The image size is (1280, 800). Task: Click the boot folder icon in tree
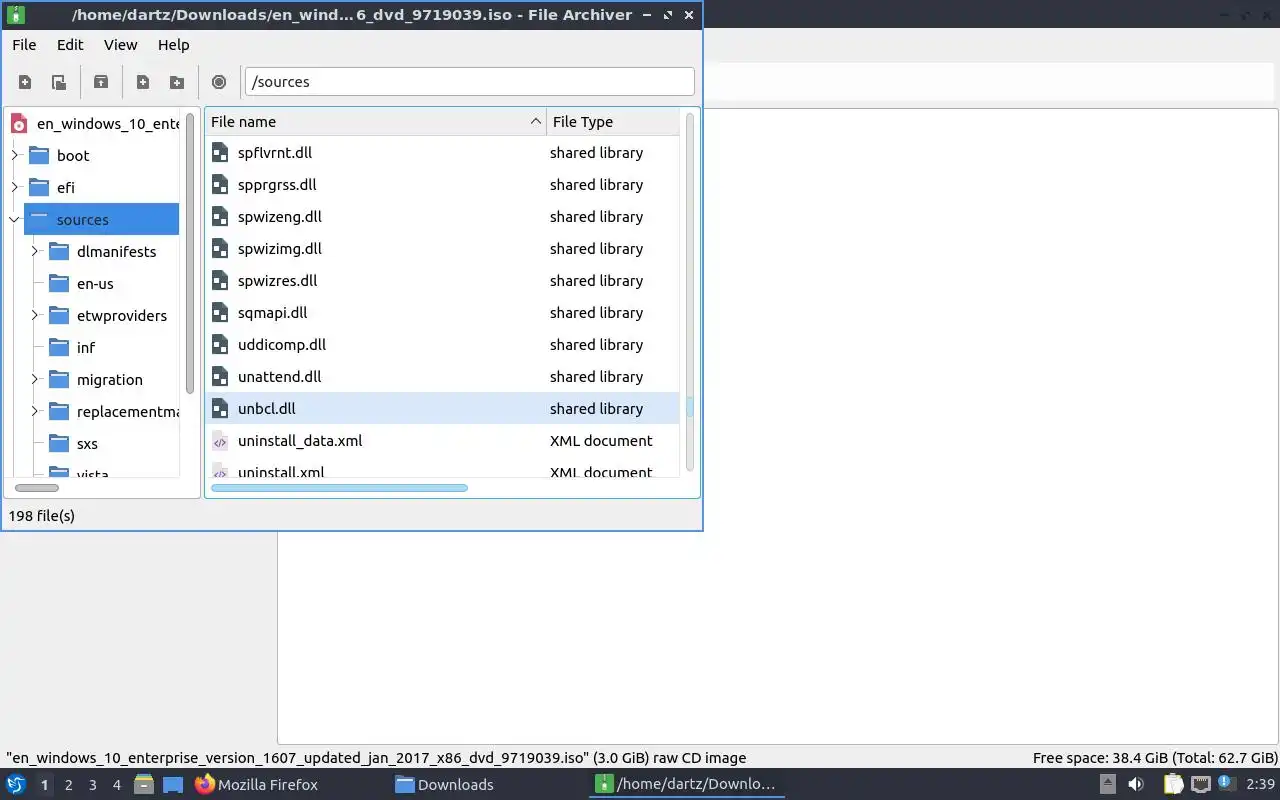pyautogui.click(x=39, y=155)
